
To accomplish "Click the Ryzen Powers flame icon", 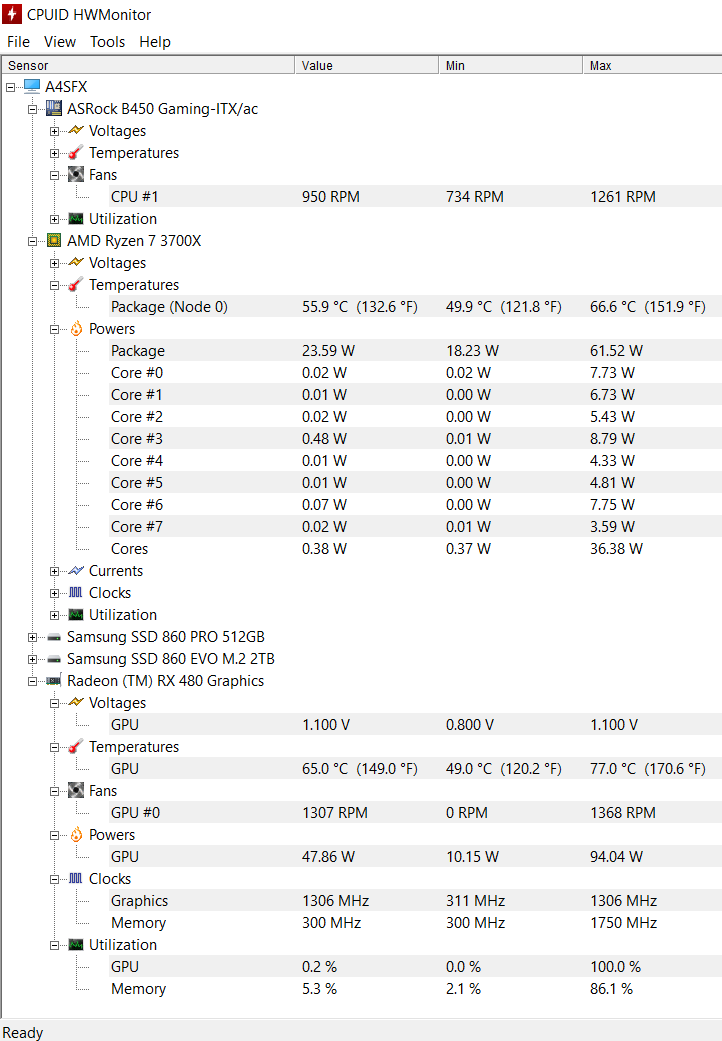I will click(x=76, y=329).
